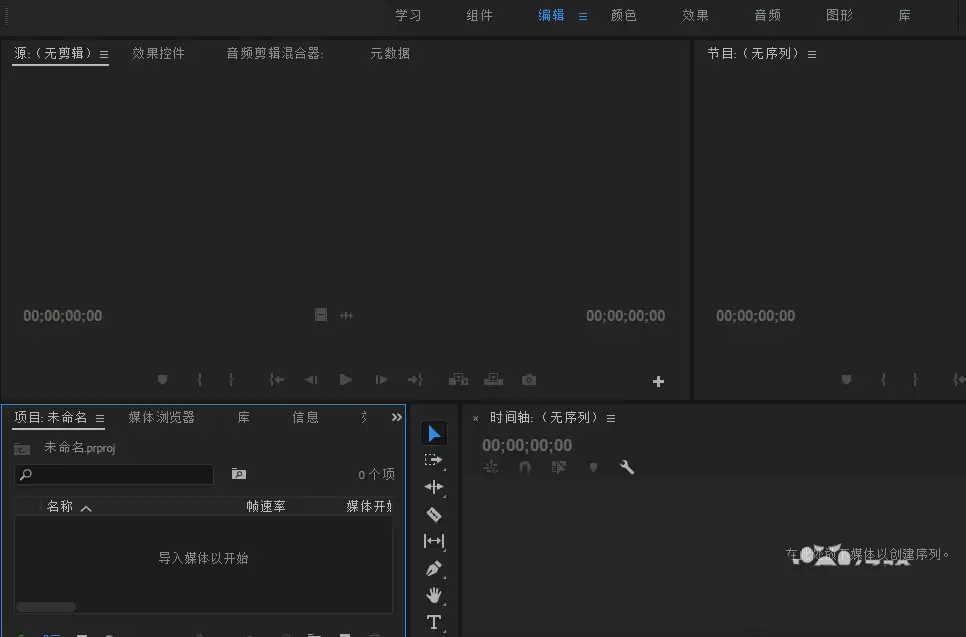
Task: Click the project search input field
Action: tap(115, 474)
